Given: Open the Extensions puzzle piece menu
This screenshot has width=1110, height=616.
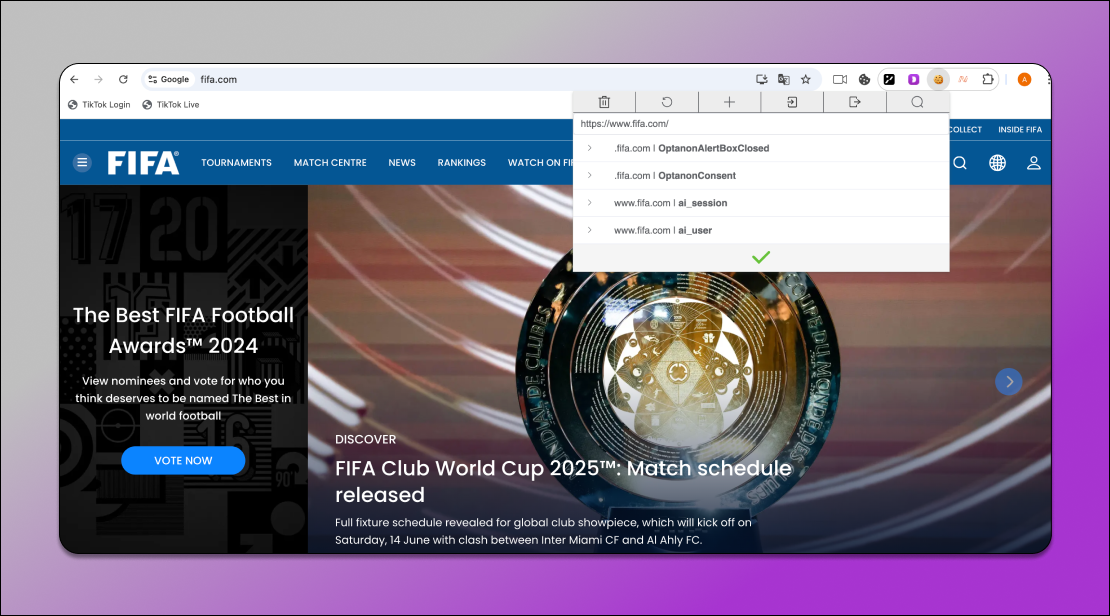Looking at the screenshot, I should pyautogui.click(x=988, y=79).
